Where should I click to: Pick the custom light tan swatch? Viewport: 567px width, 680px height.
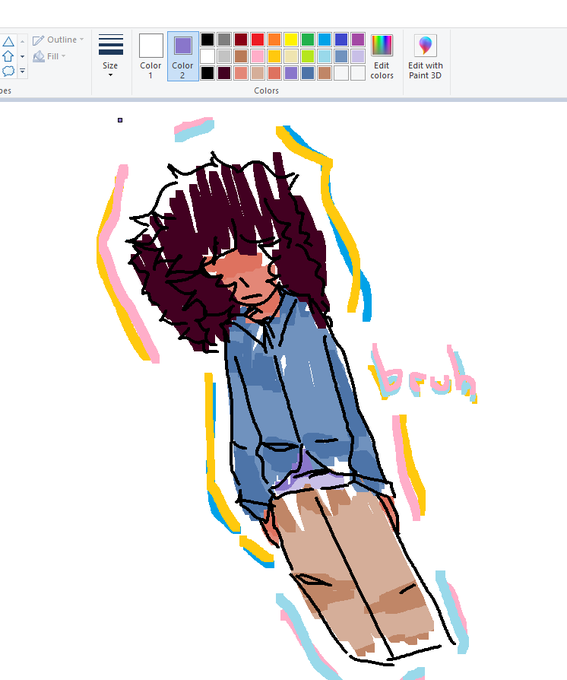258,73
